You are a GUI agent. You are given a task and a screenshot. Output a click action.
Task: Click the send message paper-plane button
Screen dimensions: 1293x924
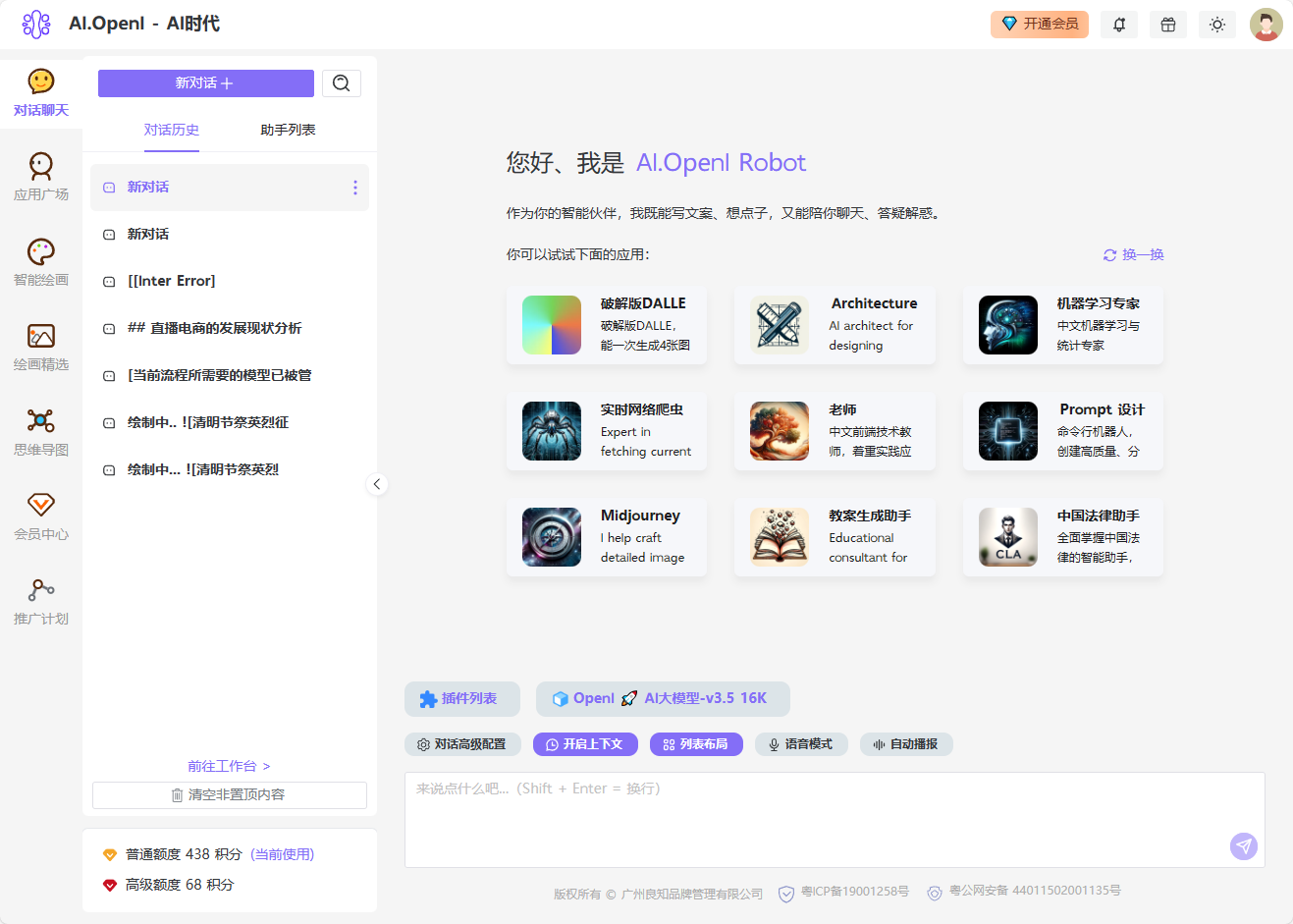pos(1244,846)
